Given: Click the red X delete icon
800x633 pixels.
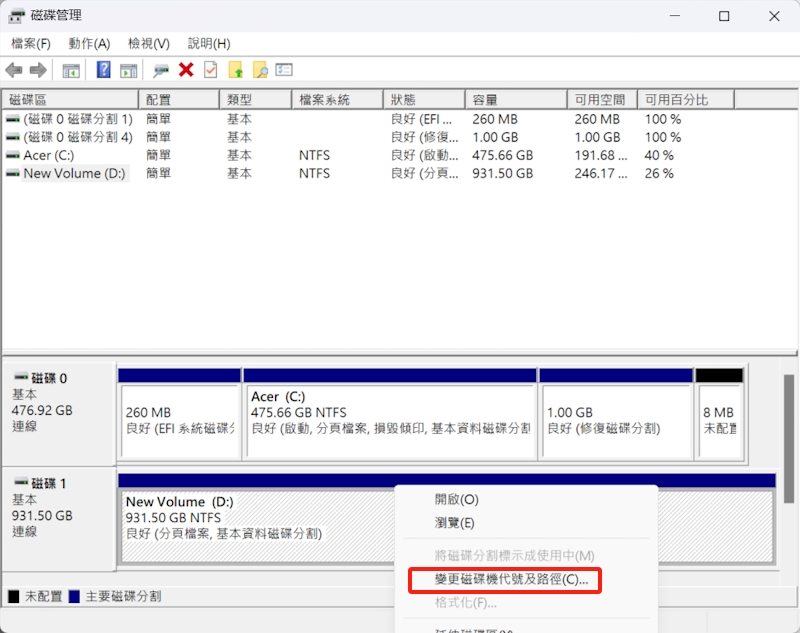Looking at the screenshot, I should click(x=186, y=70).
